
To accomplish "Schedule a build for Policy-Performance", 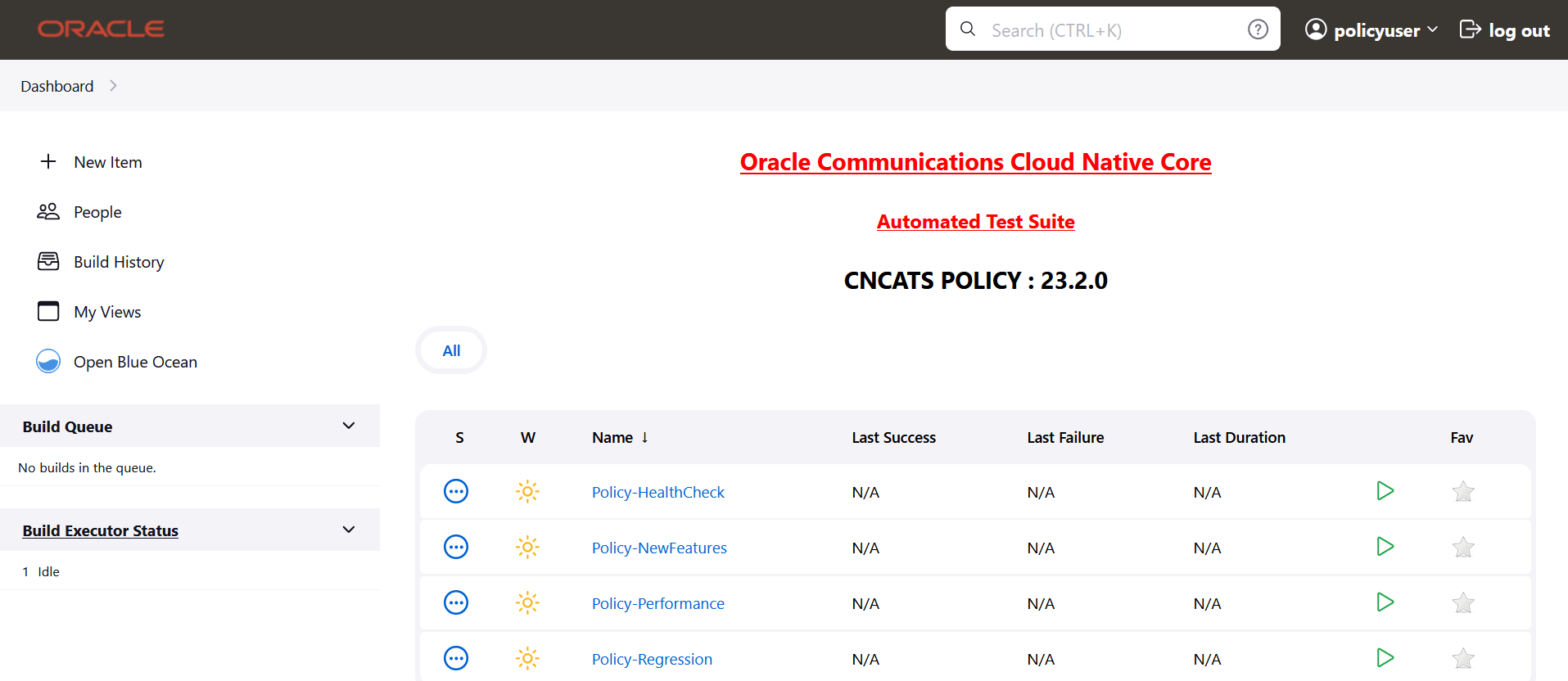I will click(1385, 602).
